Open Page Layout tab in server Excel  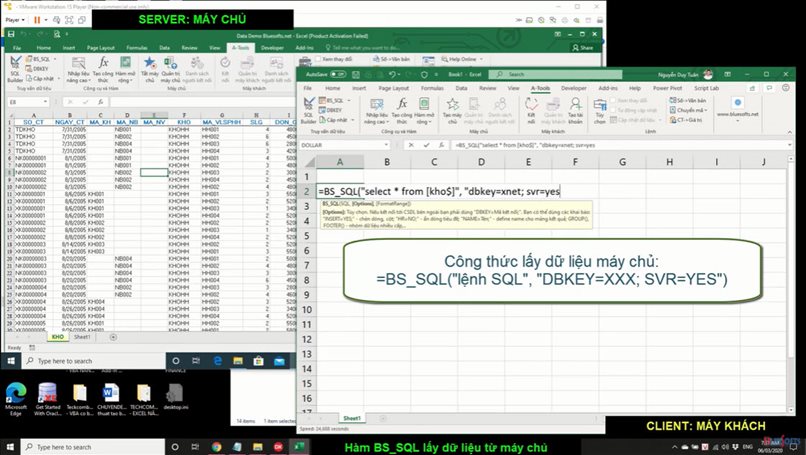click(101, 48)
